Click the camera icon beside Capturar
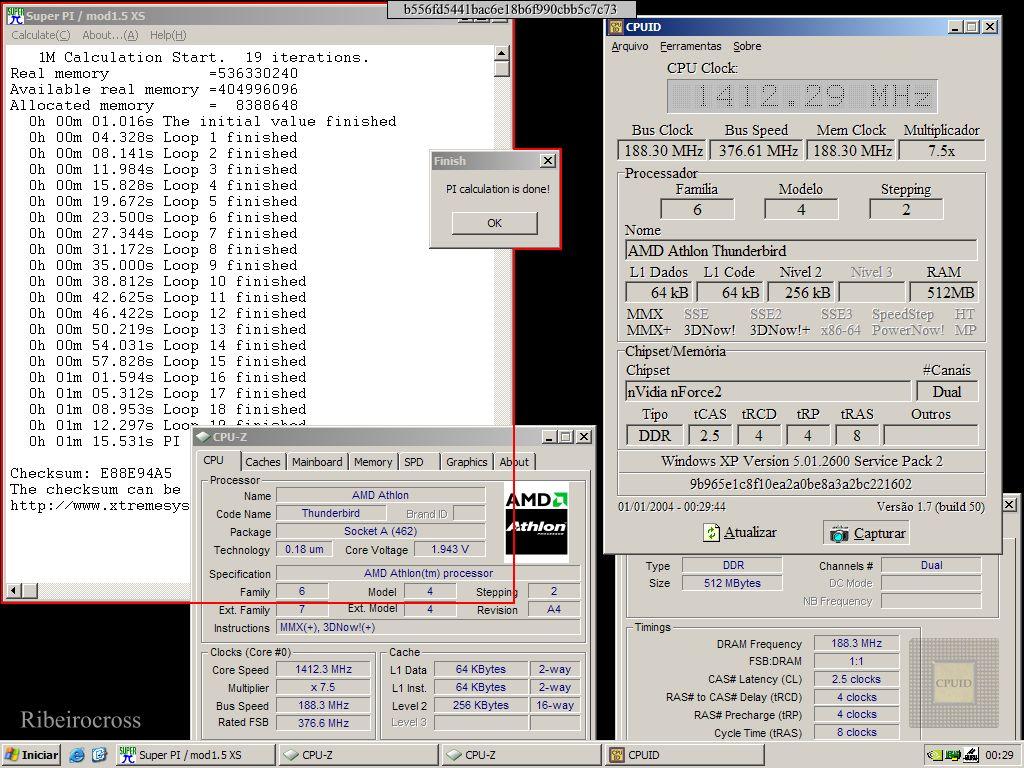 pyautogui.click(x=839, y=534)
